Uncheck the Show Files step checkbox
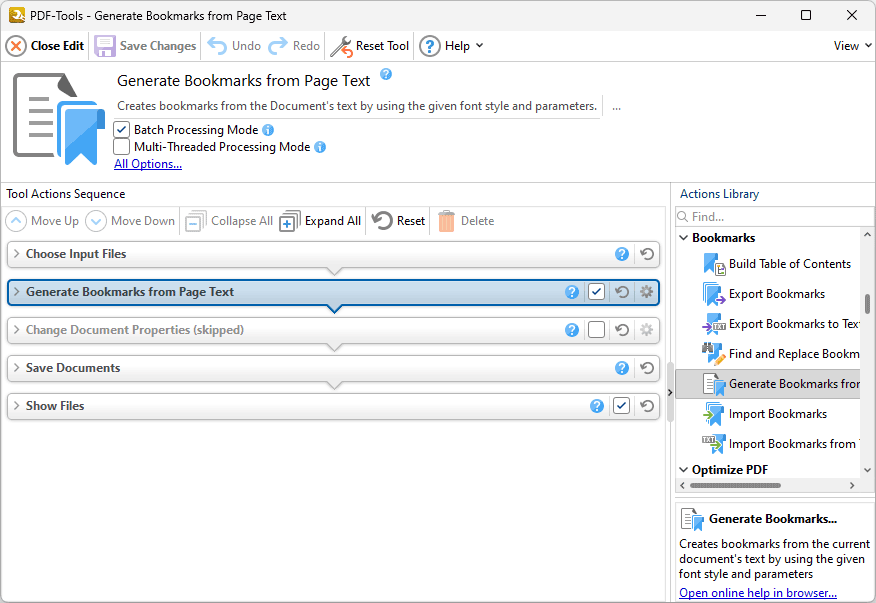 pos(621,406)
